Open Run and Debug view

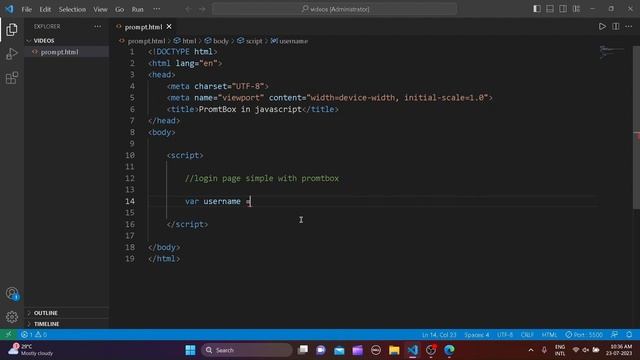coord(12,54)
